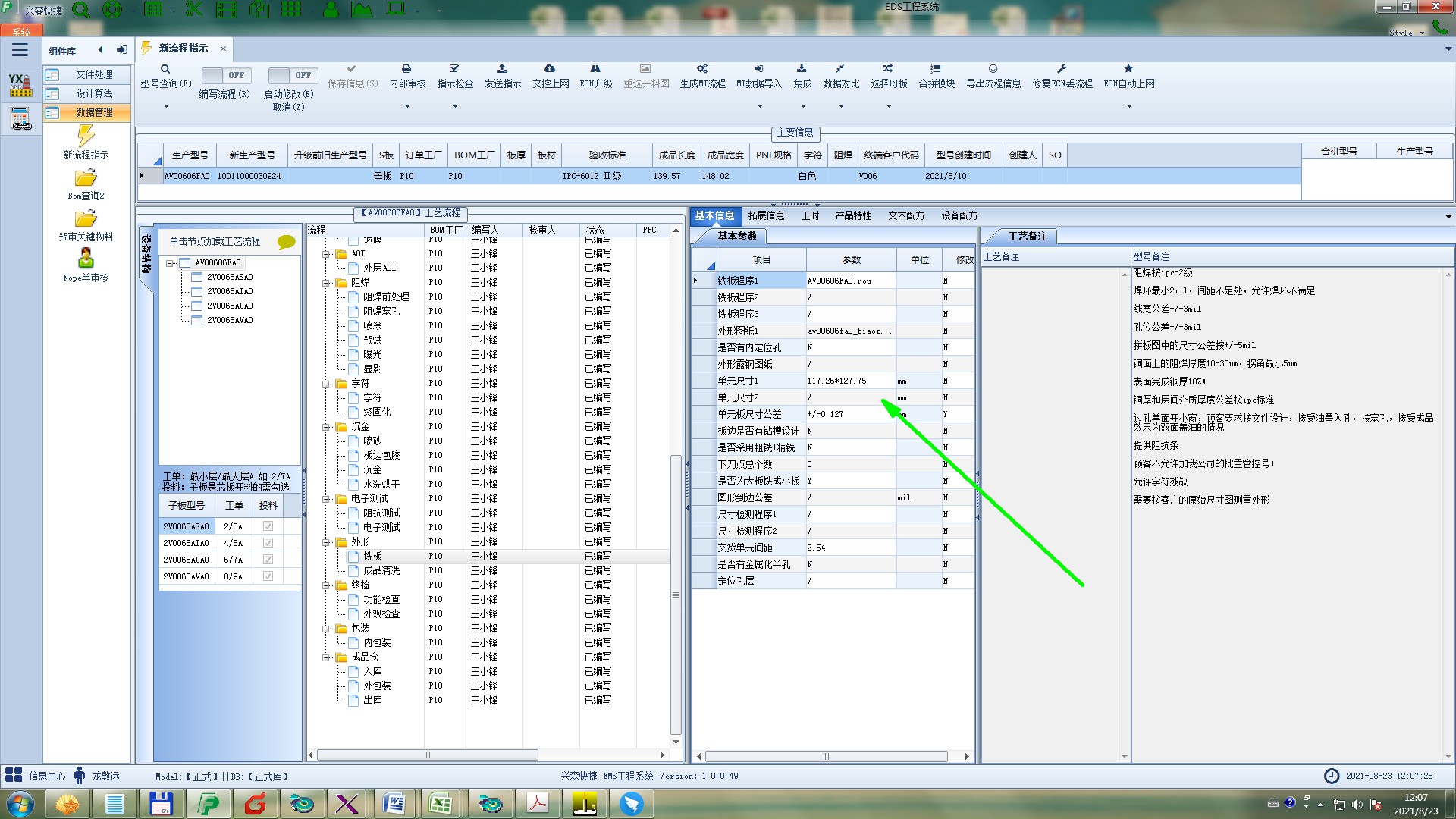1456x819 pixels.
Task: Select 设计算法 in the component library
Action: [x=94, y=93]
